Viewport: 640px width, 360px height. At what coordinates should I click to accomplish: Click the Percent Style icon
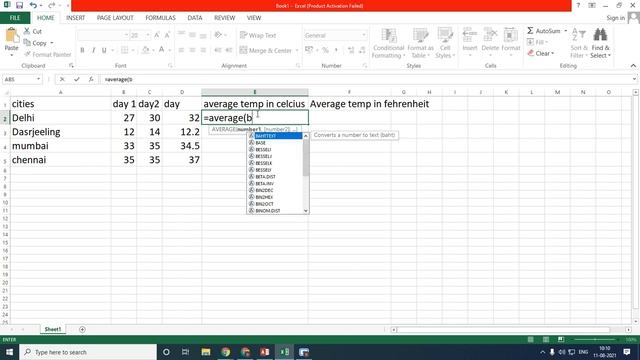click(325, 50)
